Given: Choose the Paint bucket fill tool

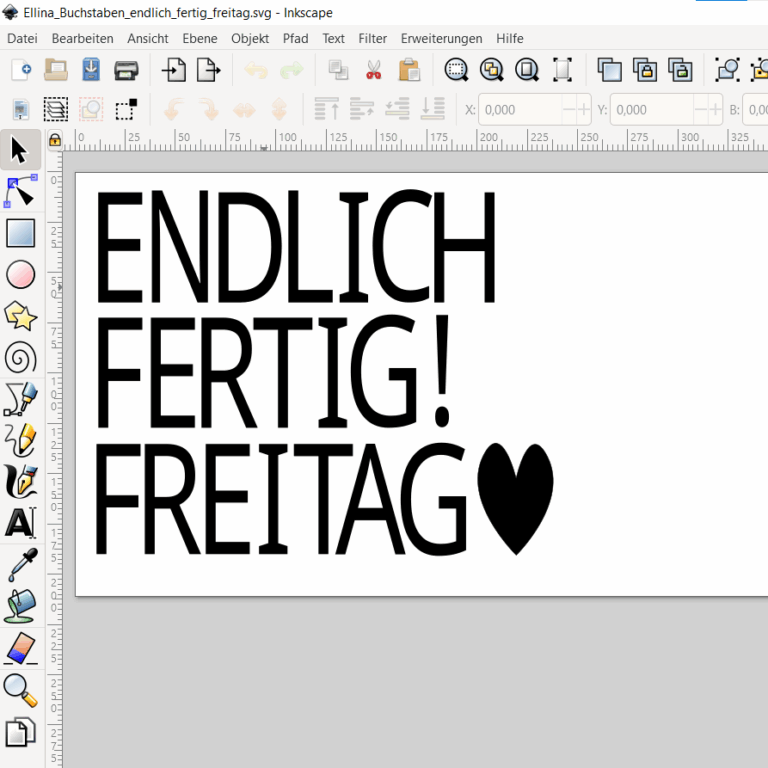Looking at the screenshot, I should [20, 606].
